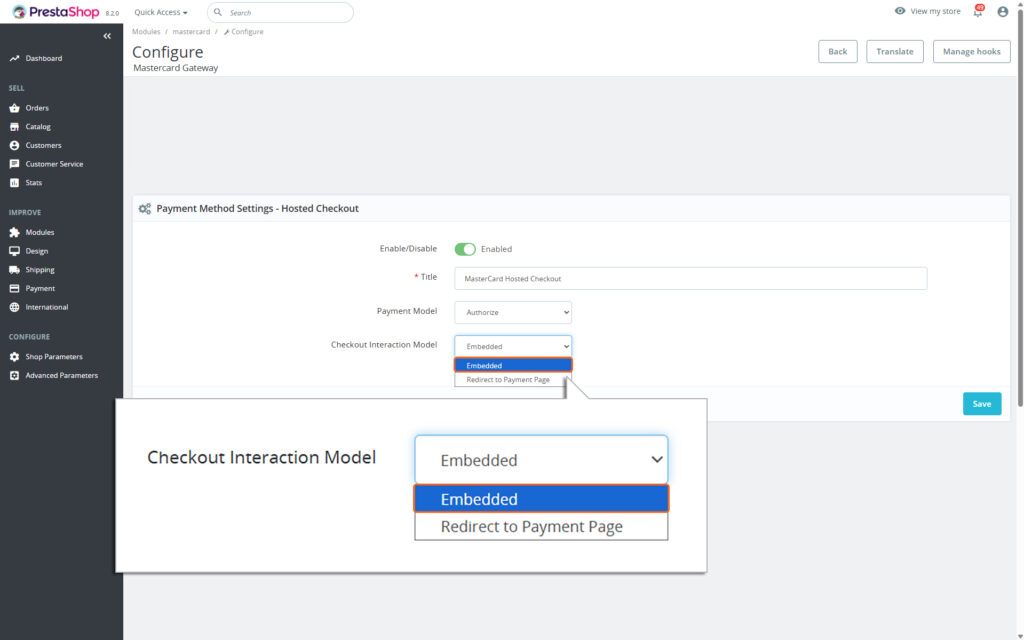Open the account profile icon
The width and height of the screenshot is (1024, 640).
click(1002, 11)
